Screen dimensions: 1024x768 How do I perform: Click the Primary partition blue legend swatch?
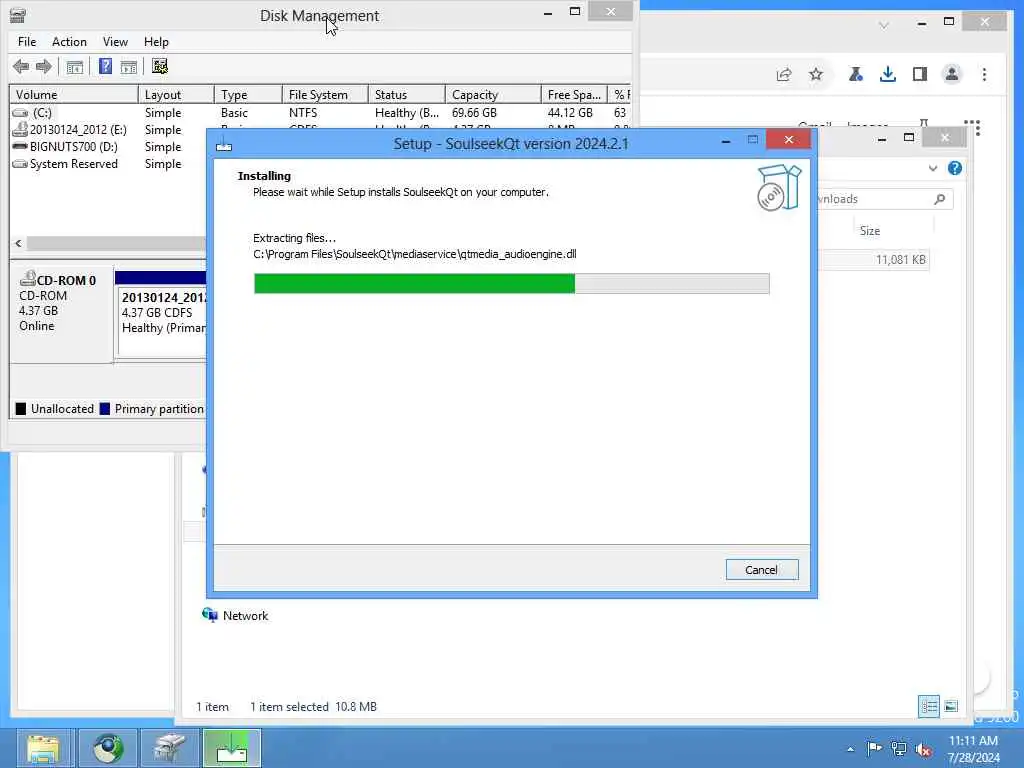(x=104, y=409)
